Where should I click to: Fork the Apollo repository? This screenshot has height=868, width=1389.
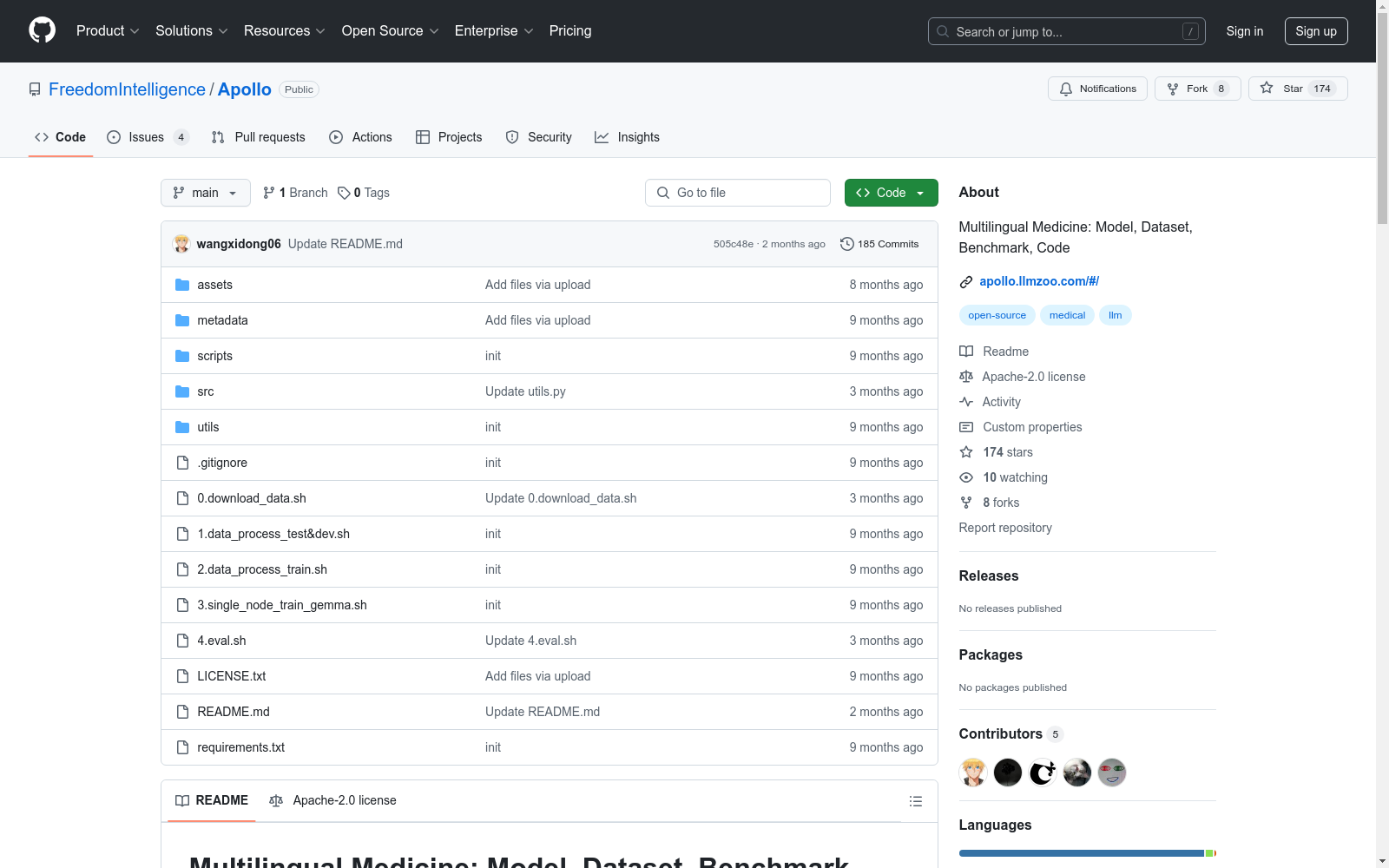[1197, 89]
